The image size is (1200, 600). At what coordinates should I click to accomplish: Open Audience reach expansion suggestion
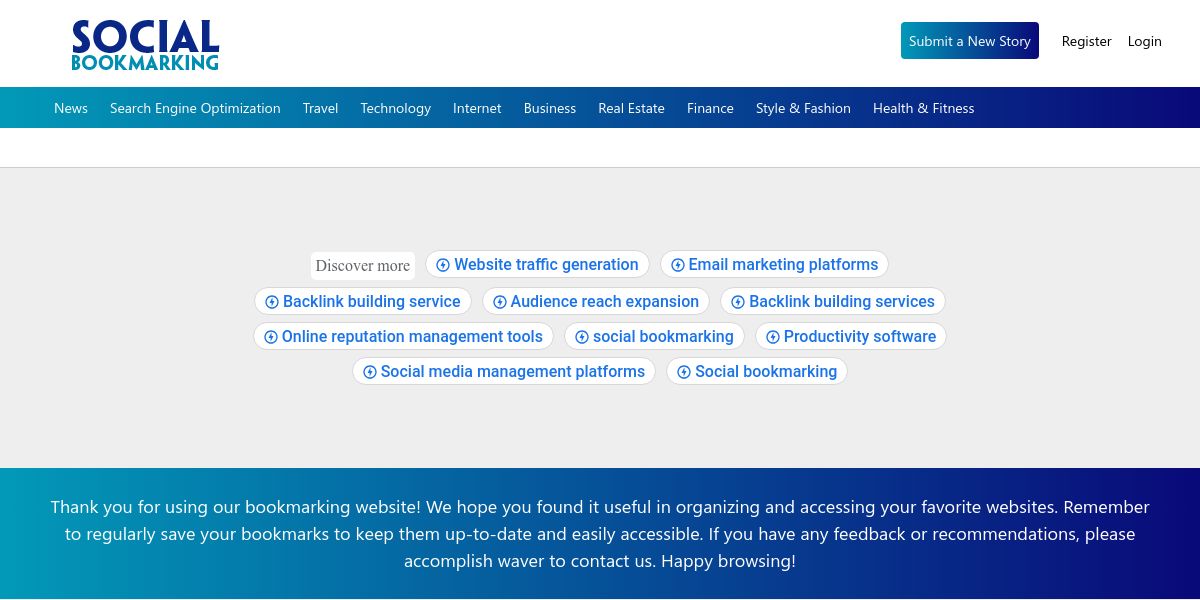coord(595,301)
